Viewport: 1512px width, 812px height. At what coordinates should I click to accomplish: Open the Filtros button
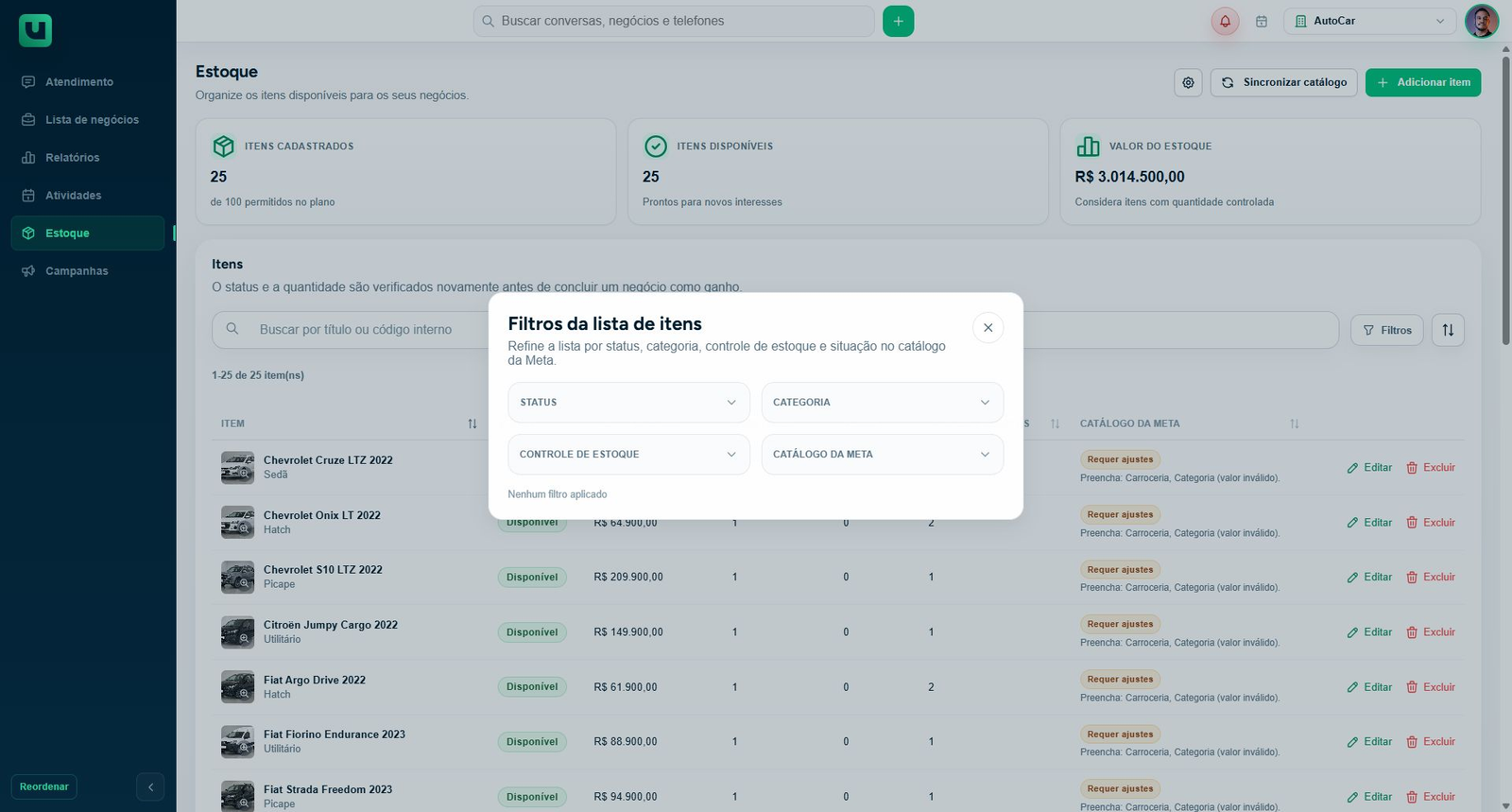1387,330
